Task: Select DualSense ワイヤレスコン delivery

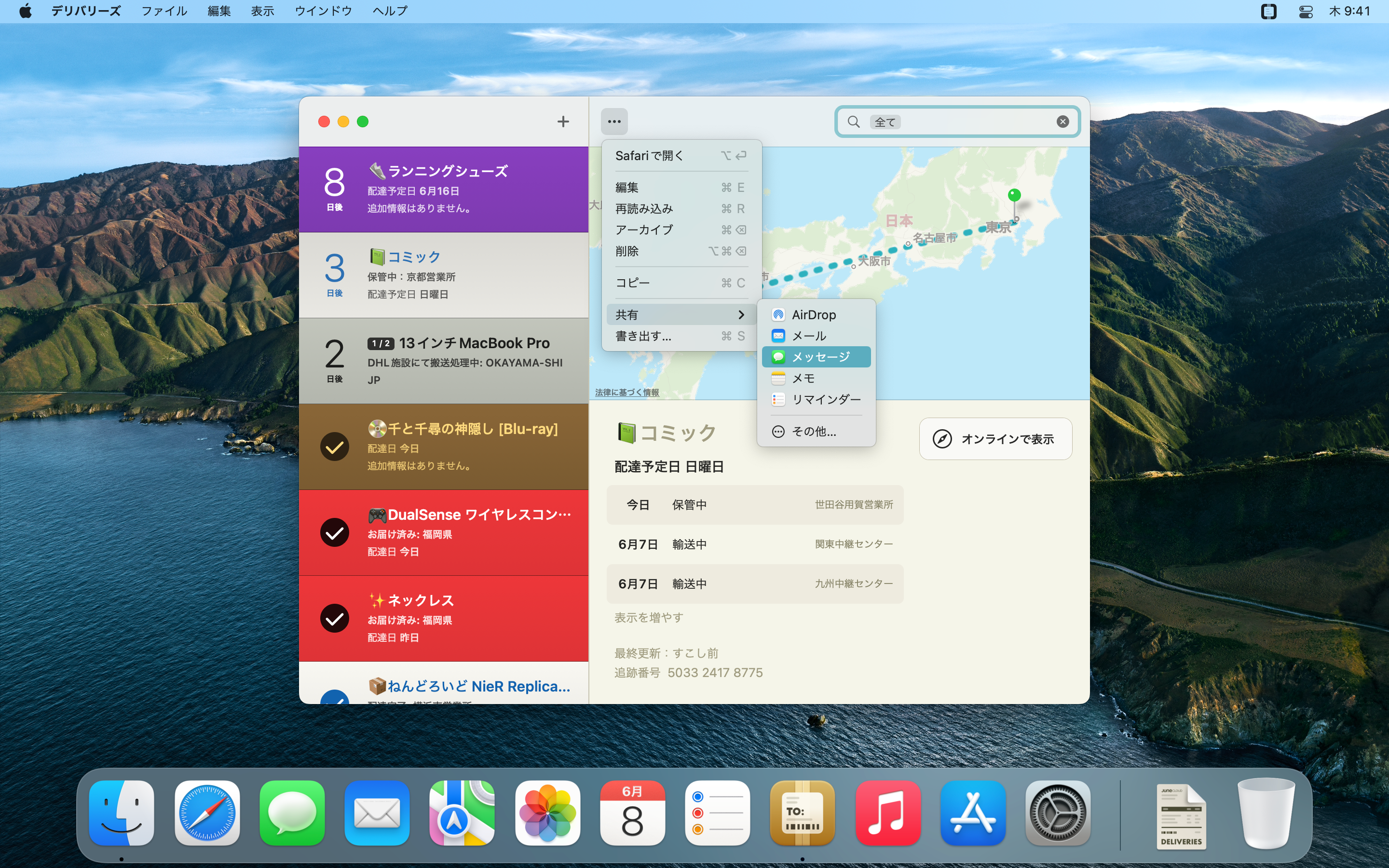Action: (x=444, y=533)
